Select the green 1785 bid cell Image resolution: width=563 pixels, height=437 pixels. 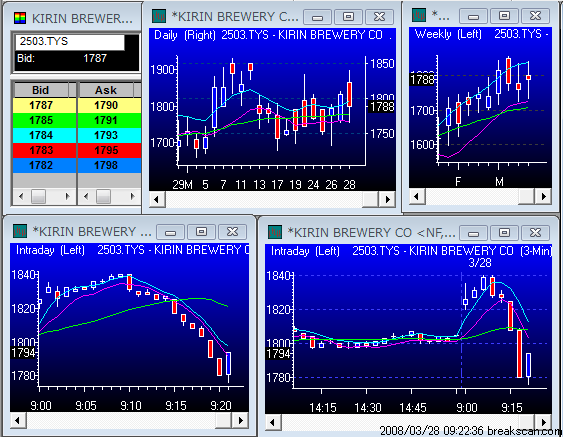click(45, 120)
